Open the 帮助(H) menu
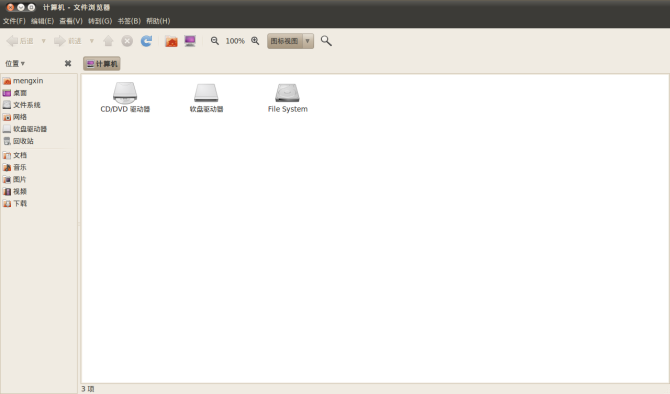This screenshot has height=394, width=670. point(158,21)
